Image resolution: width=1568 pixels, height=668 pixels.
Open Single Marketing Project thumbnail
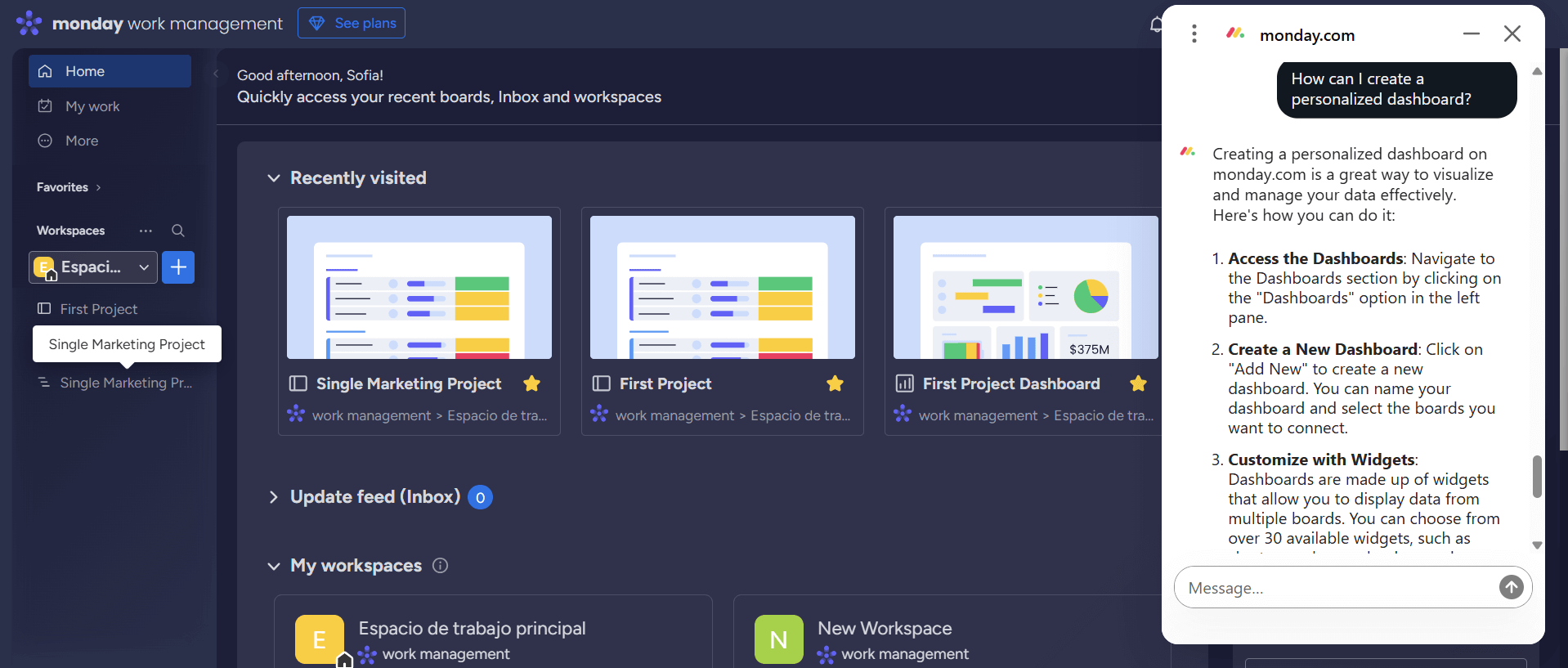(419, 287)
